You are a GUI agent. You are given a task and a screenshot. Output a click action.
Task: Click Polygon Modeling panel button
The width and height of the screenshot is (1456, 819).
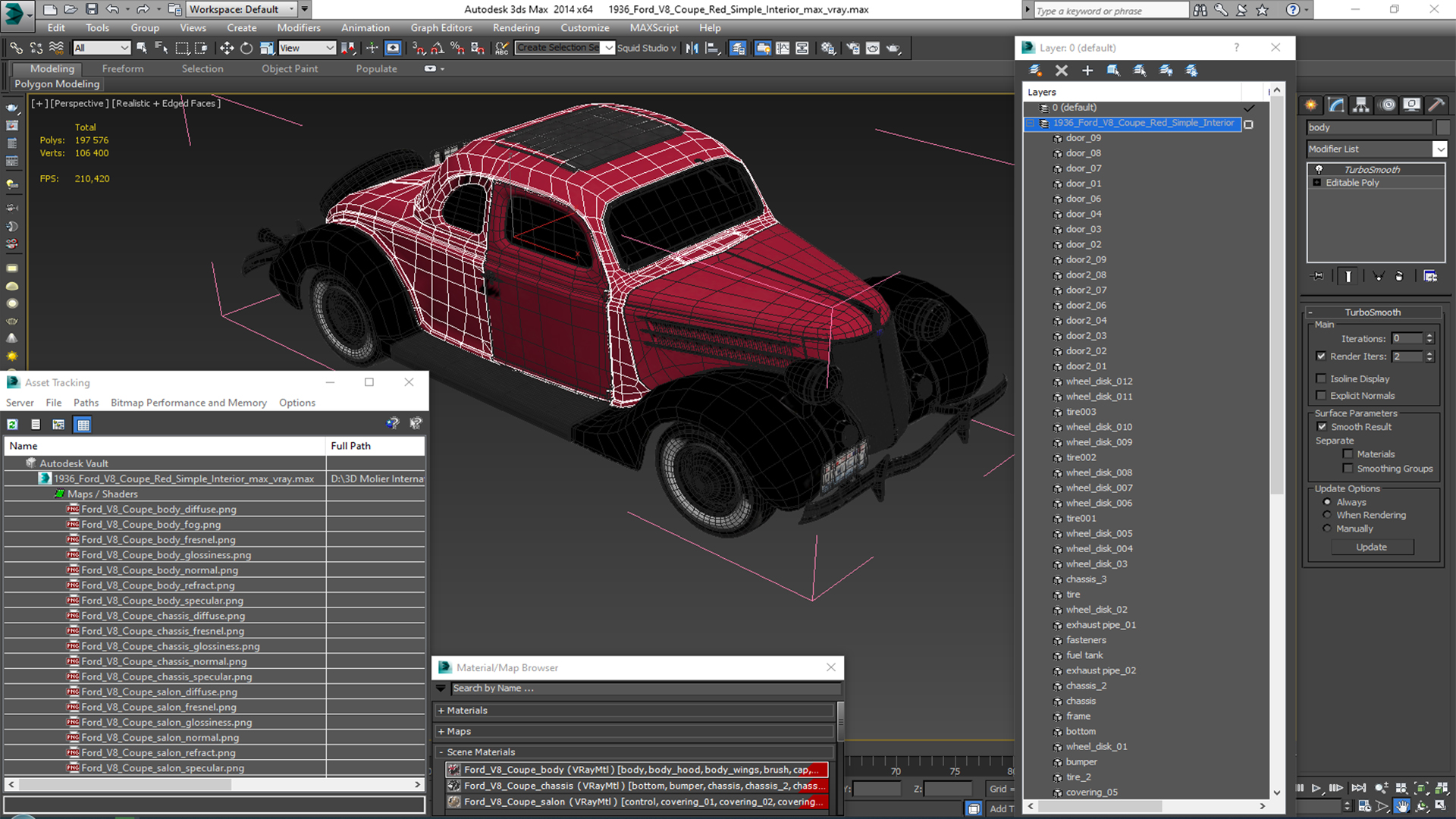(58, 84)
